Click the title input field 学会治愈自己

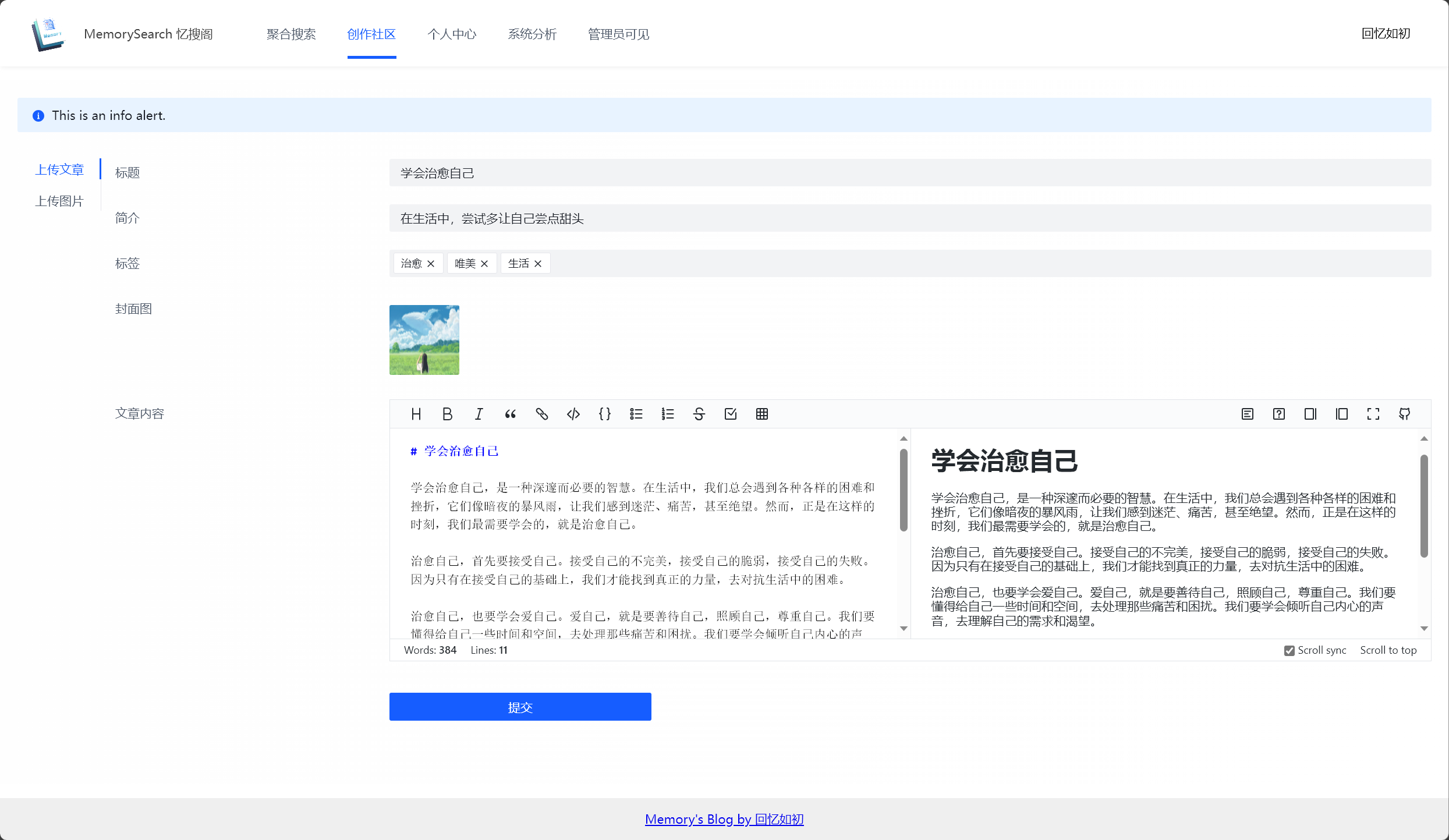910,173
